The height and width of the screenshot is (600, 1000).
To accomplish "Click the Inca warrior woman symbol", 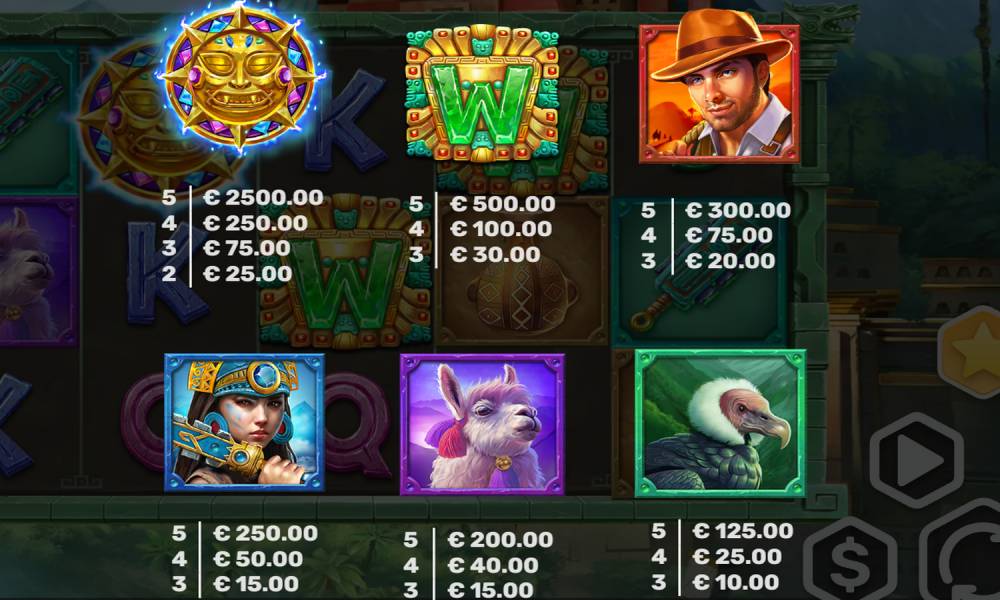I will [x=244, y=423].
